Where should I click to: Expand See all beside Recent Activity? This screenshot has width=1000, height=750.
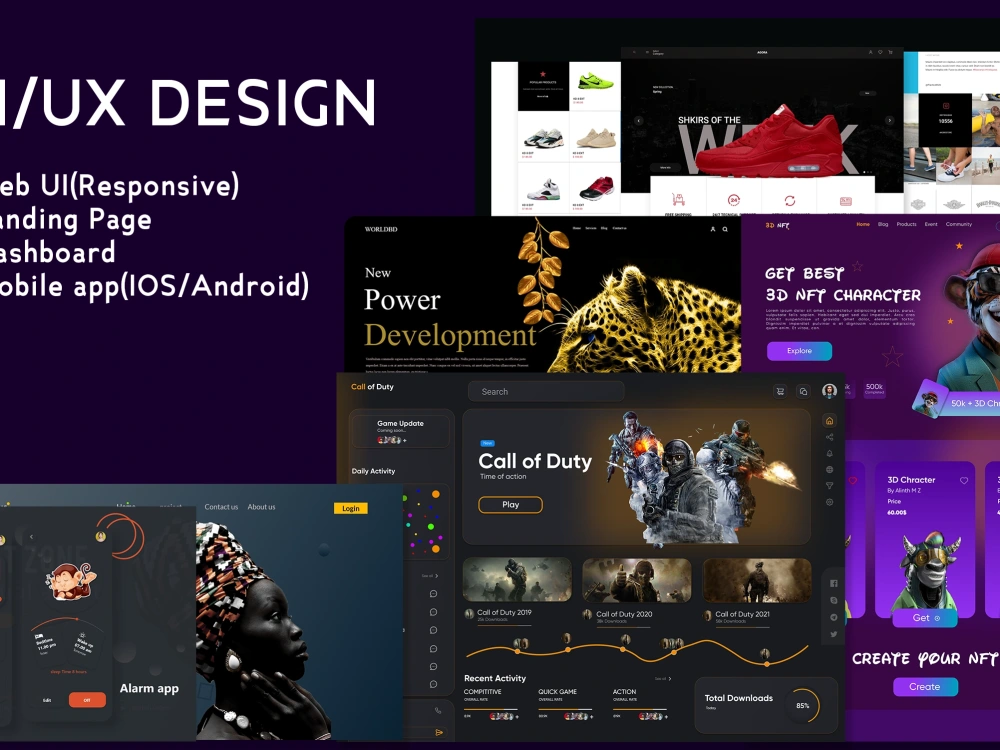point(663,679)
